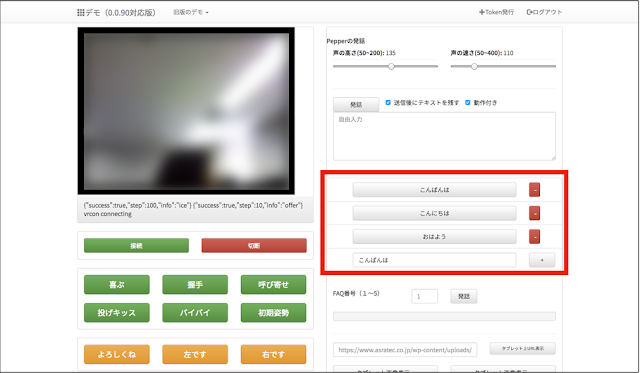The height and width of the screenshot is (373, 640).
Task: Click the red 切断 button
Action: pyautogui.click(x=254, y=246)
